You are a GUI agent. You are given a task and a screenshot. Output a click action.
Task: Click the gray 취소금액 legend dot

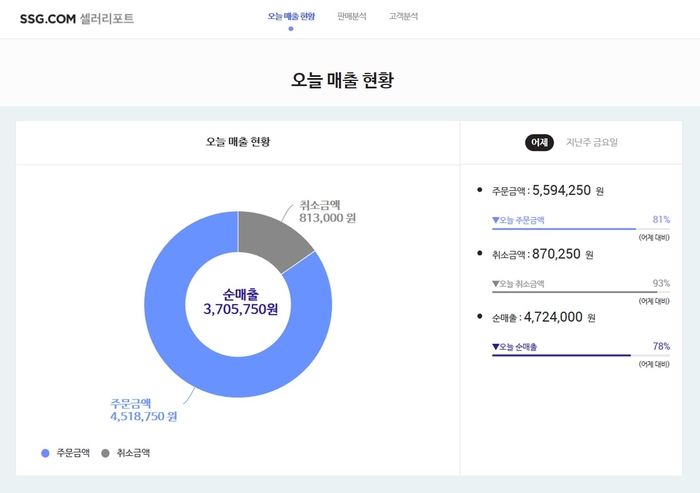point(105,453)
